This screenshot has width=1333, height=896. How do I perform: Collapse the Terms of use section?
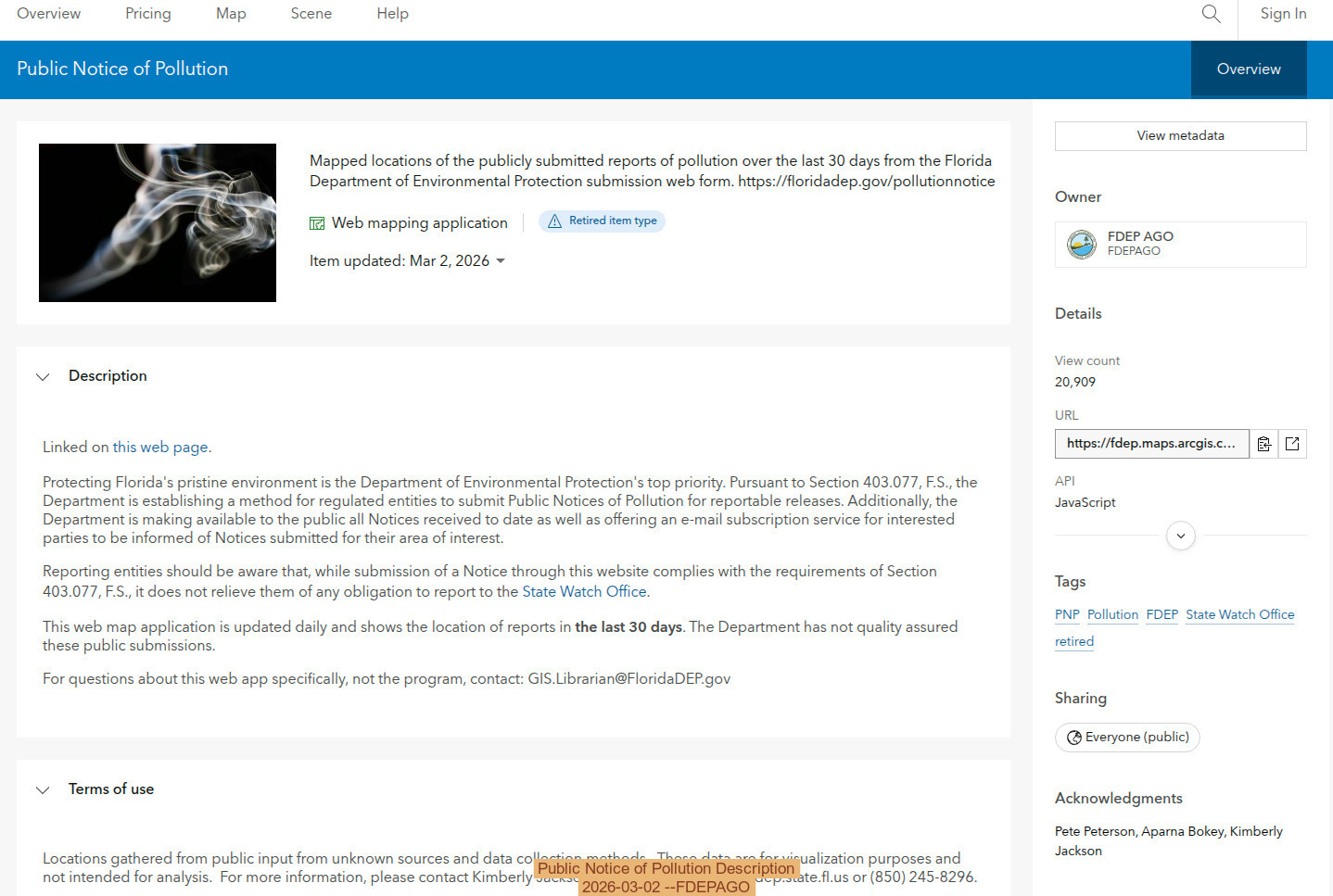pyautogui.click(x=43, y=789)
